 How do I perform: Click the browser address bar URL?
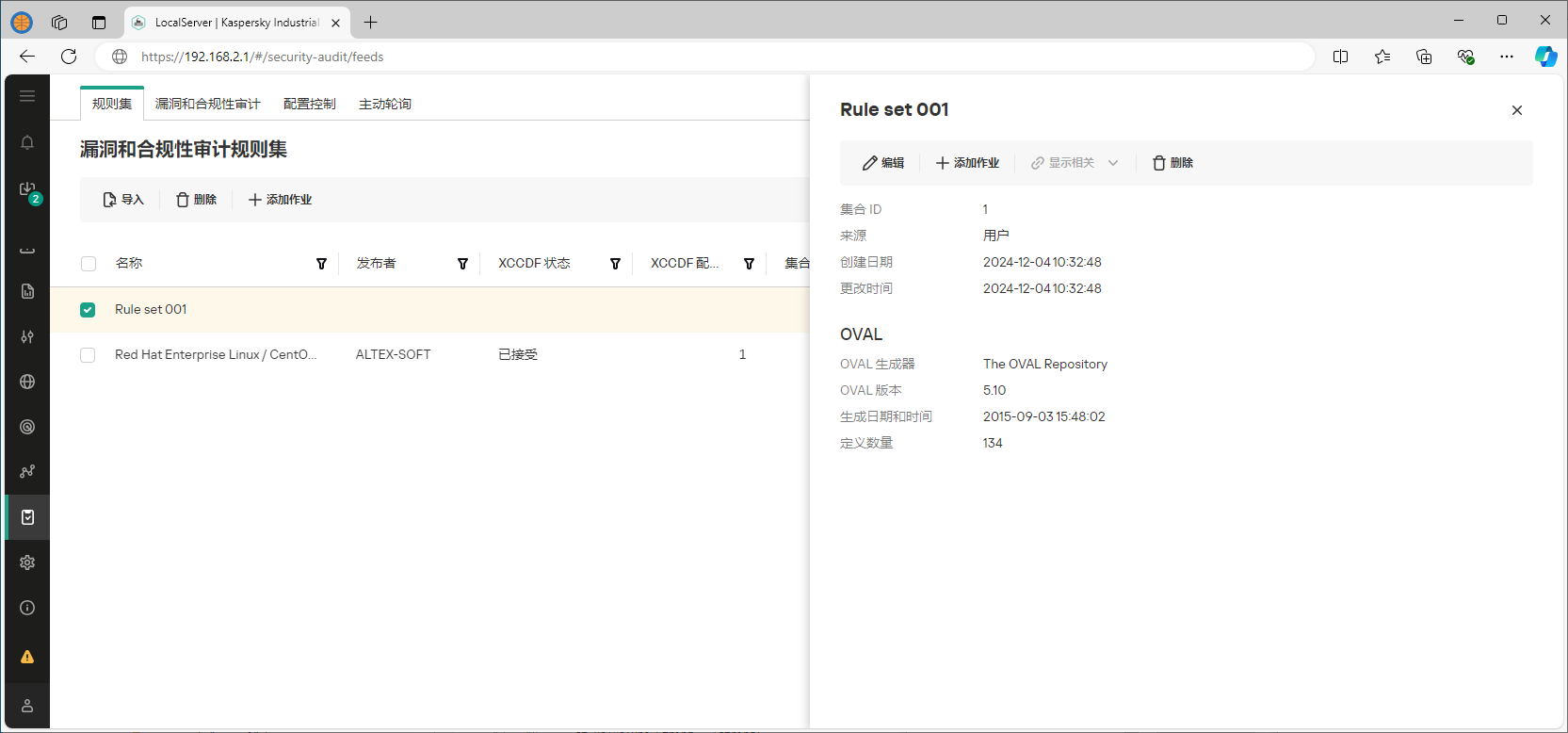262,57
